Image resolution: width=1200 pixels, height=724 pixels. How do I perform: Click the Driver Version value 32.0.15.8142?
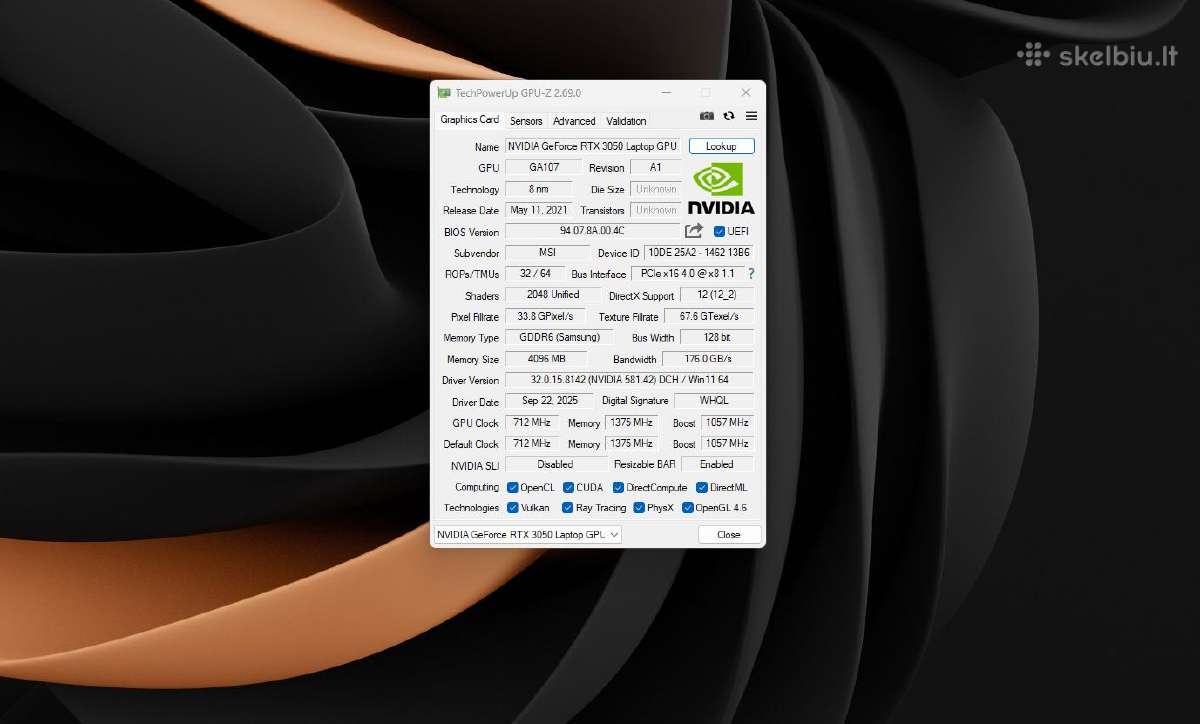630,381
